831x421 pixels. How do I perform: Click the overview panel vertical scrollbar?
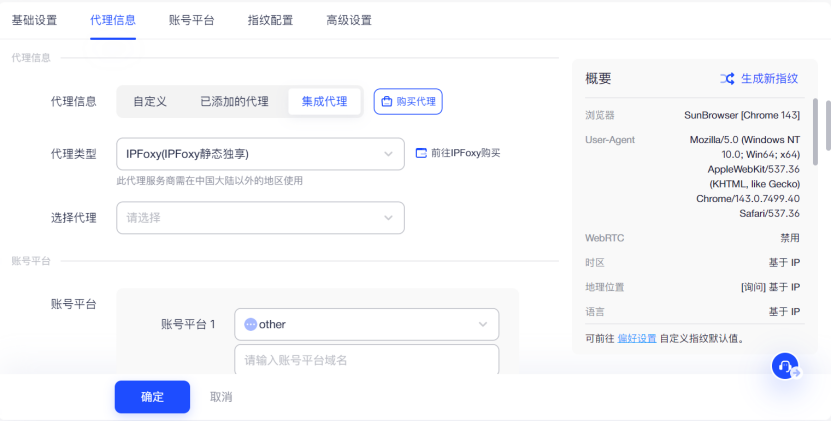[817, 130]
